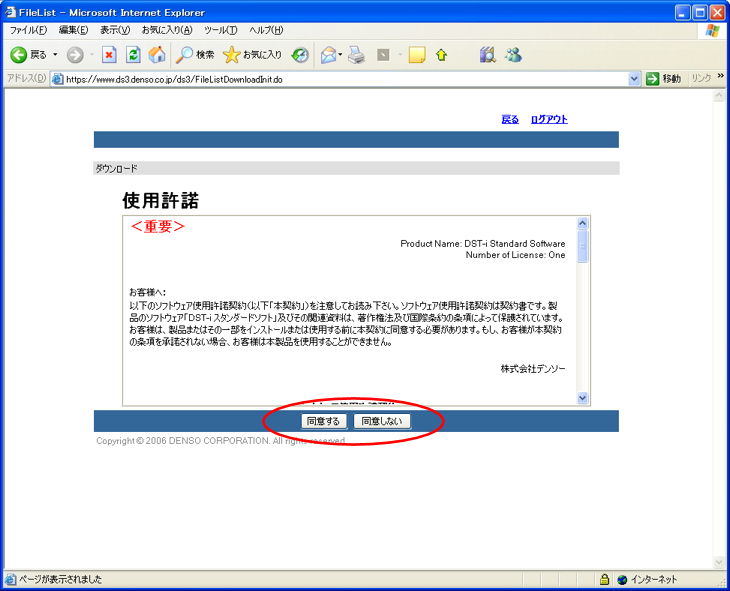Click the ログアウト link
730x591 pixels.
[549, 120]
